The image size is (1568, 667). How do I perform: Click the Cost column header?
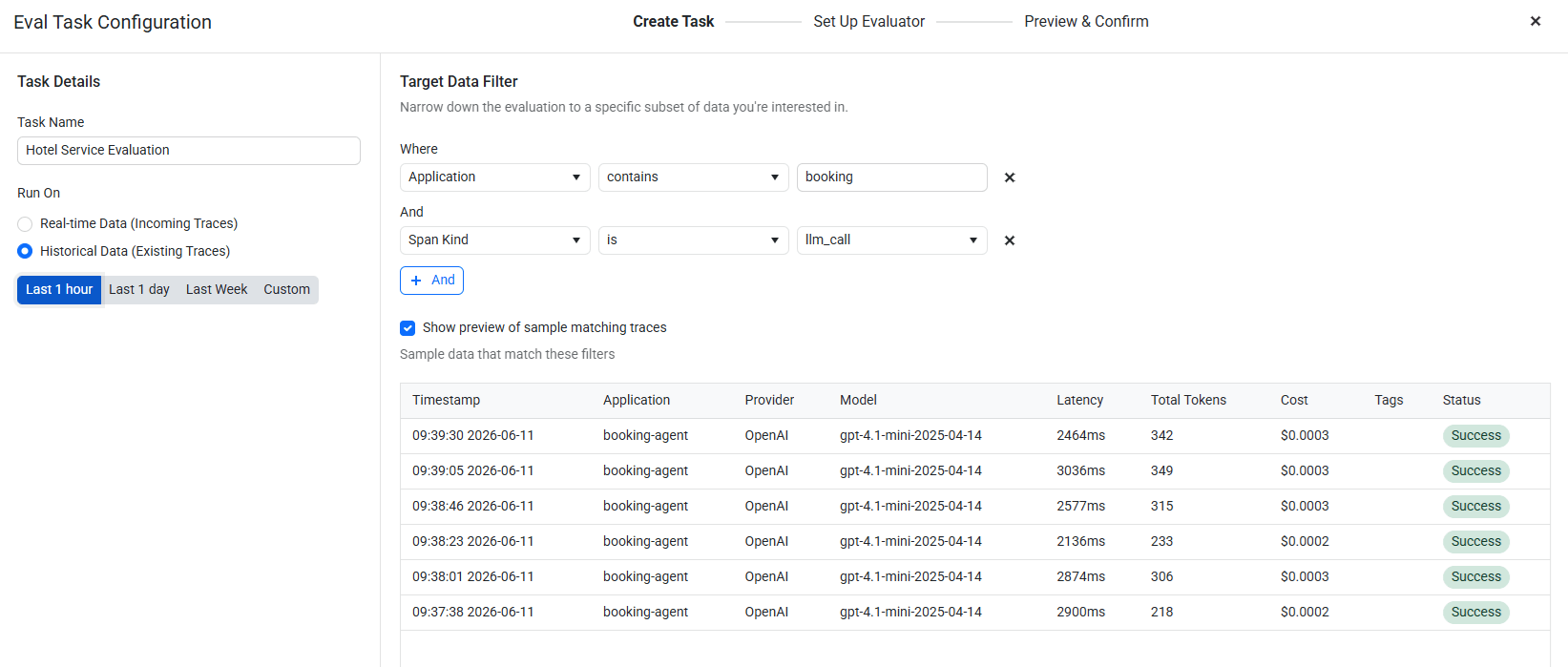[x=1295, y=401]
